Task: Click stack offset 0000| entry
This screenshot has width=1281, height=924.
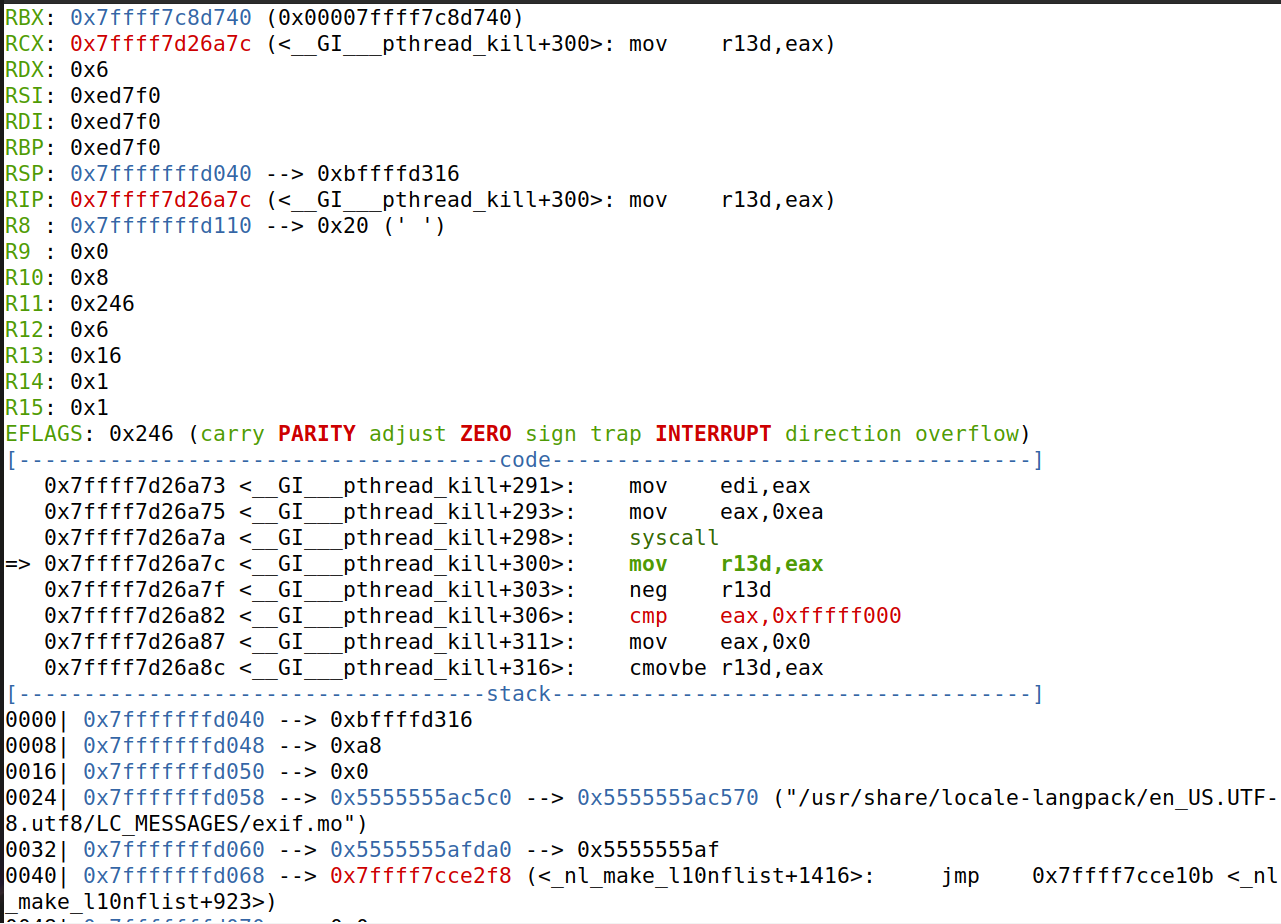Action: click(x=38, y=720)
